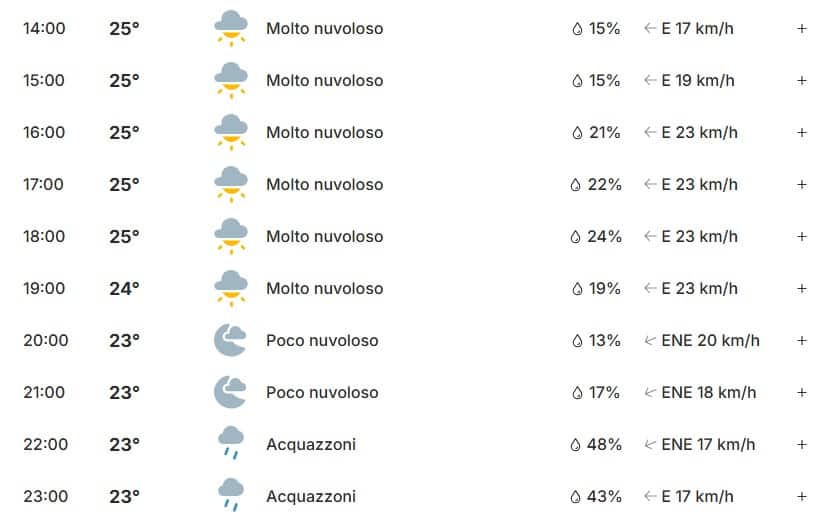This screenshot has height=519, width=822.
Task: Expand the 17:00 hourly details with plus
Action: click(x=802, y=185)
